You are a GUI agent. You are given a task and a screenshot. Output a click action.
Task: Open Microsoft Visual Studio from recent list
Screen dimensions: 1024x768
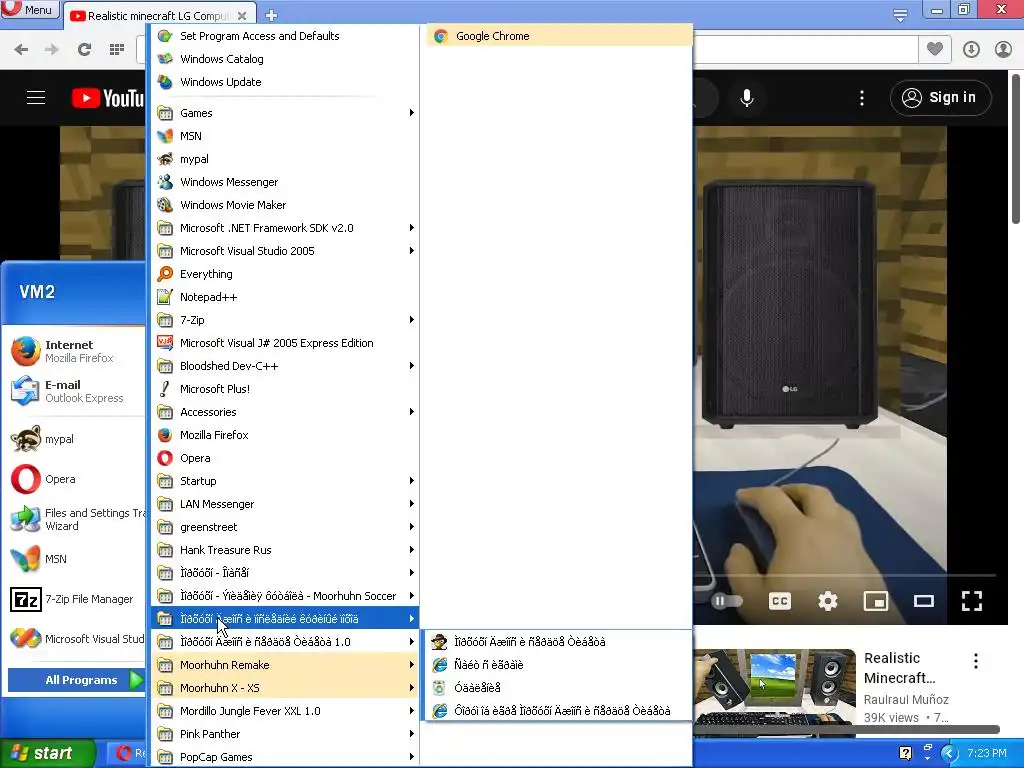[x=76, y=639]
